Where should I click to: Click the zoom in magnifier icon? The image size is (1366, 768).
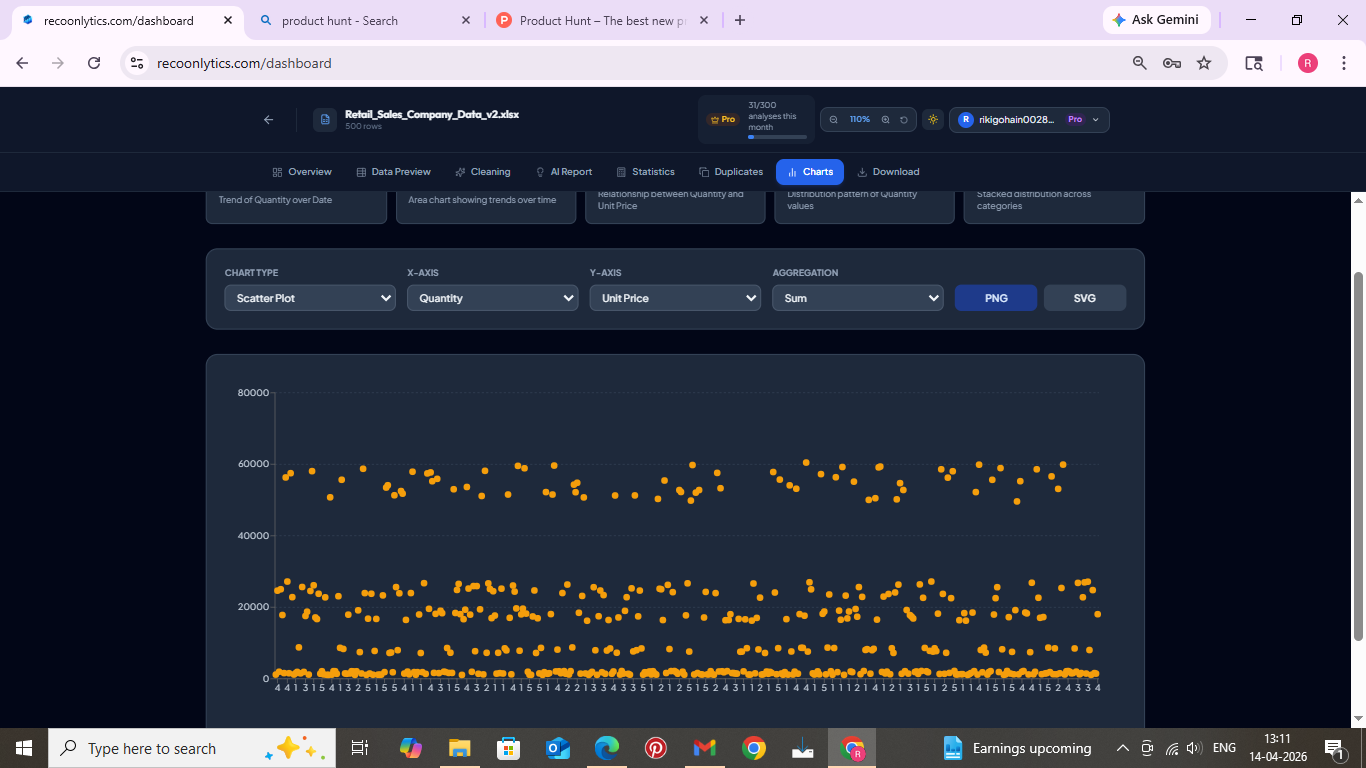tap(885, 120)
